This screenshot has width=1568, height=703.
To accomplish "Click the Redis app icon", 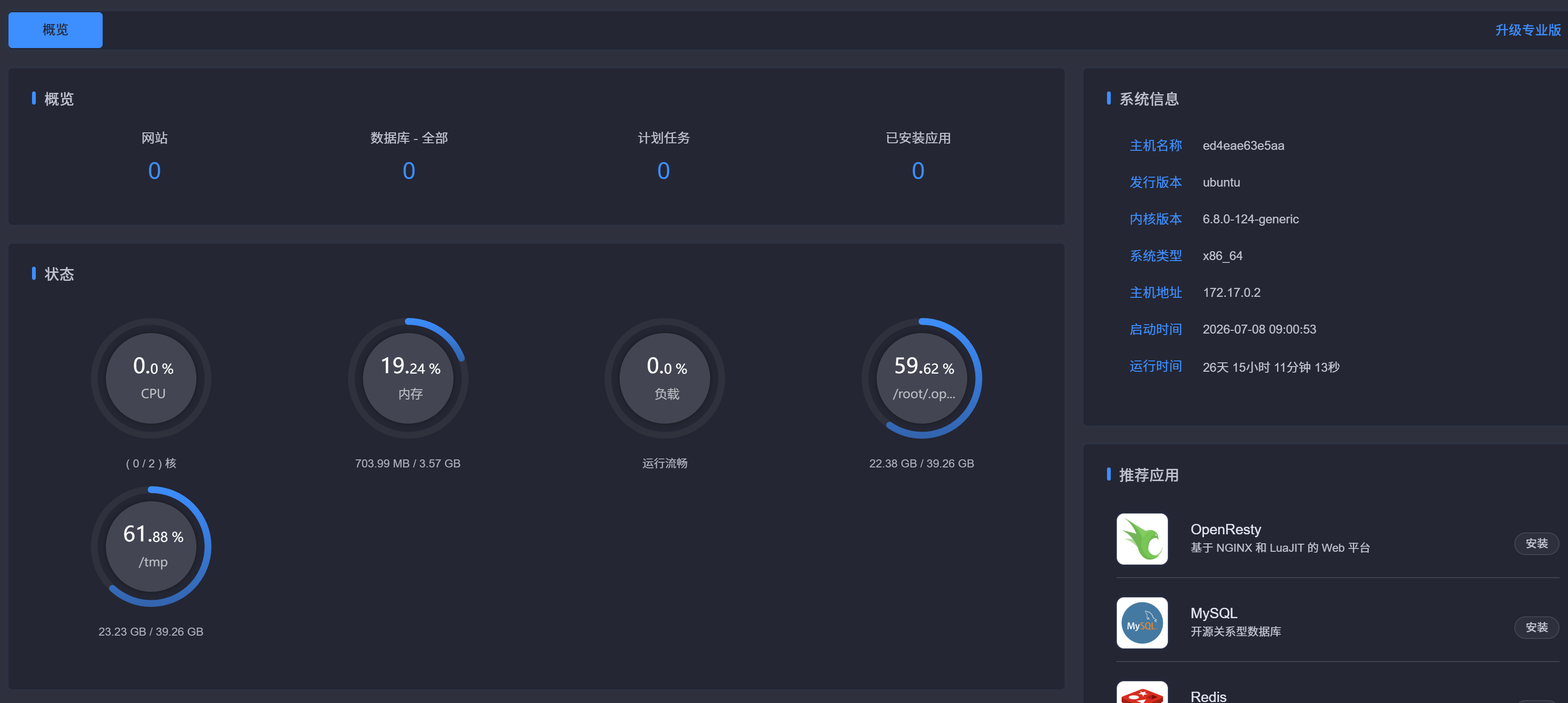I will click(1142, 693).
